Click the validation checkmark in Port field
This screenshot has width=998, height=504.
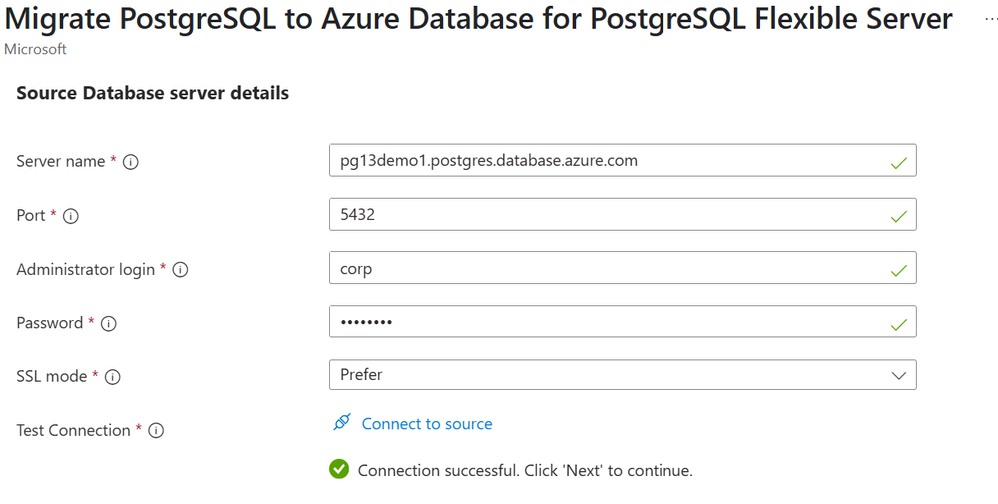[899, 216]
